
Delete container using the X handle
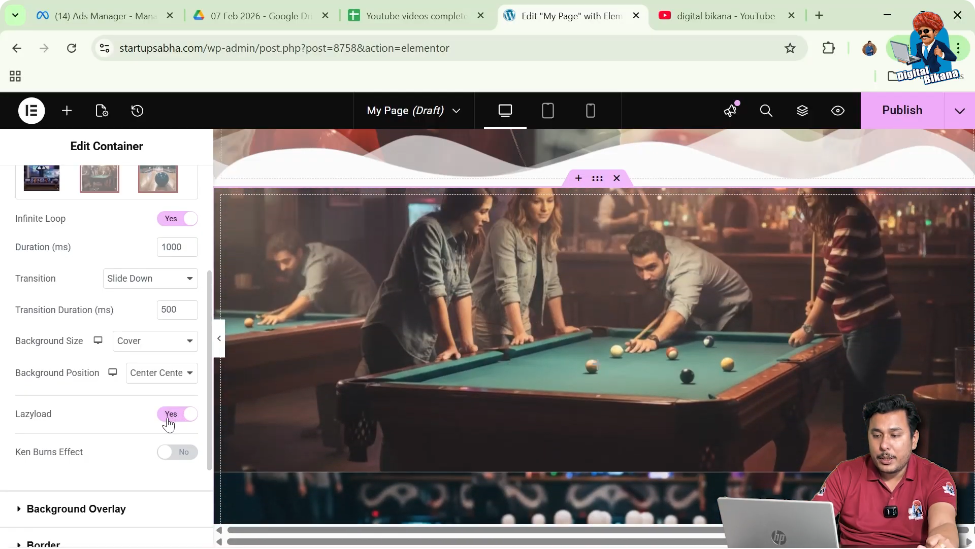(x=616, y=178)
